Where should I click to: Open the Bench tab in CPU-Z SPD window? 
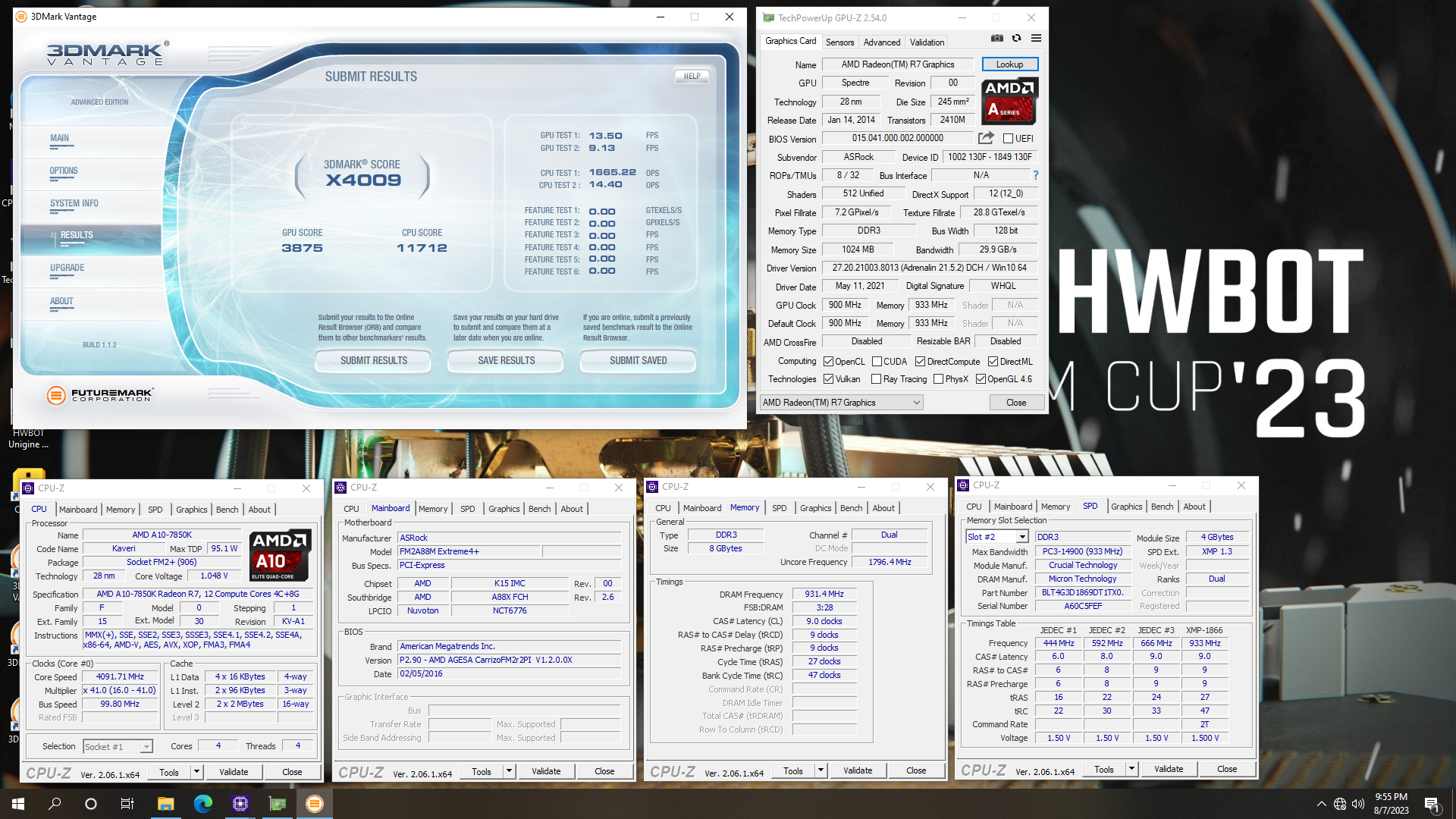click(x=1162, y=507)
